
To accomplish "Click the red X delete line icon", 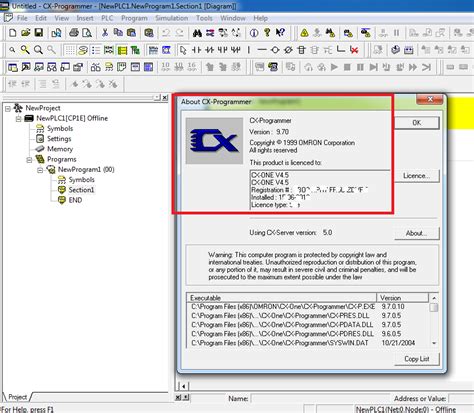I will (354, 50).
